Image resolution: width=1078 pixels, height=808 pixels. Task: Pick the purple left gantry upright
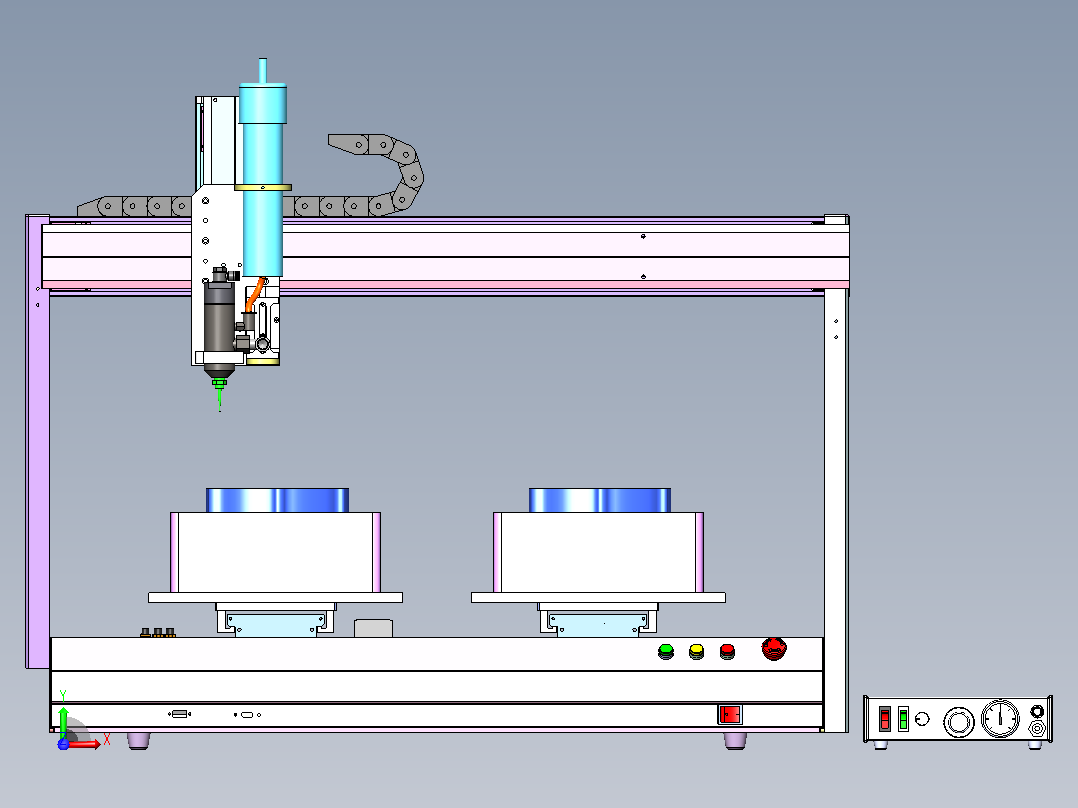point(37,441)
